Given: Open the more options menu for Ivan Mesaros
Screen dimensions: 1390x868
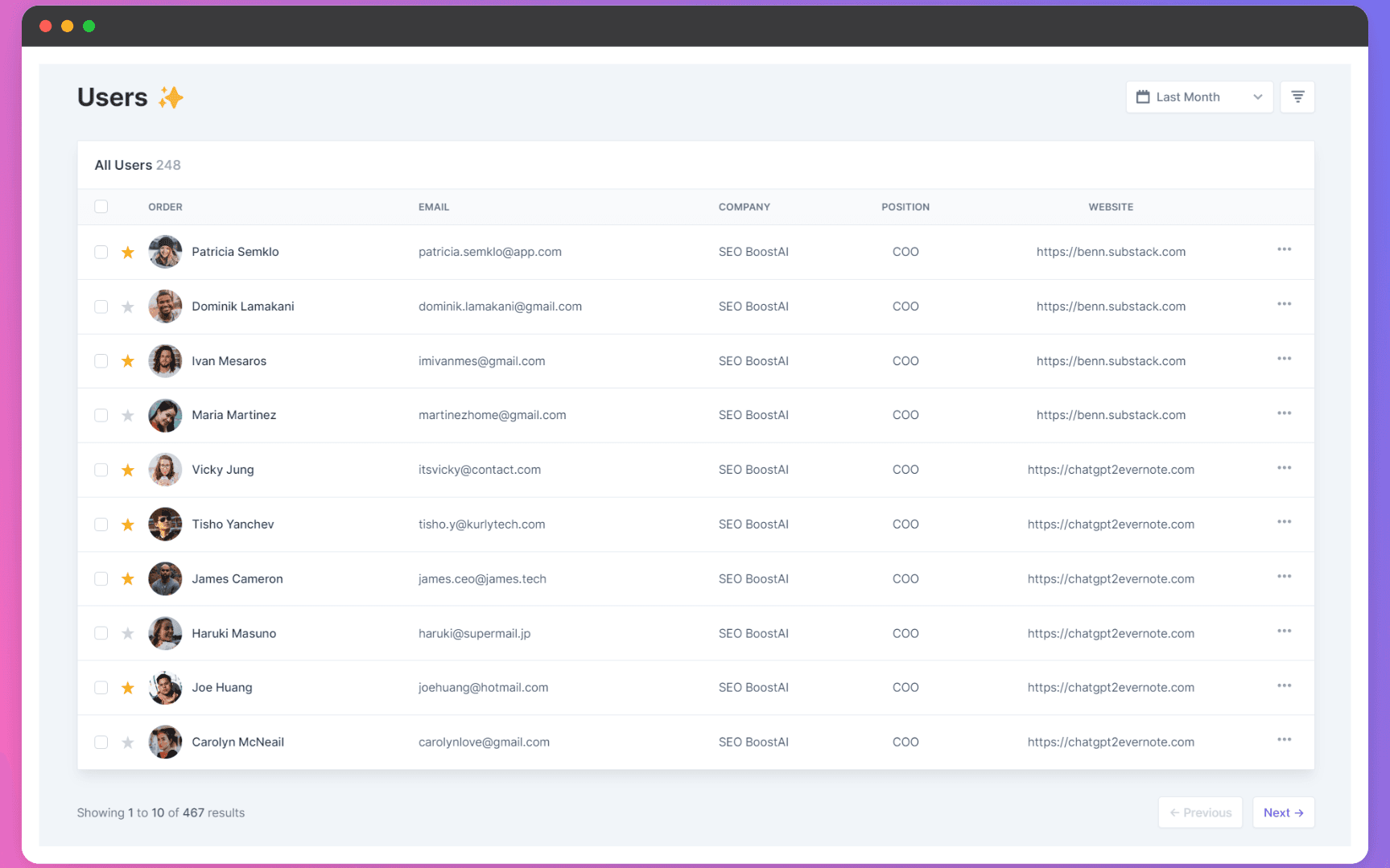Looking at the screenshot, I should pyautogui.click(x=1284, y=359).
